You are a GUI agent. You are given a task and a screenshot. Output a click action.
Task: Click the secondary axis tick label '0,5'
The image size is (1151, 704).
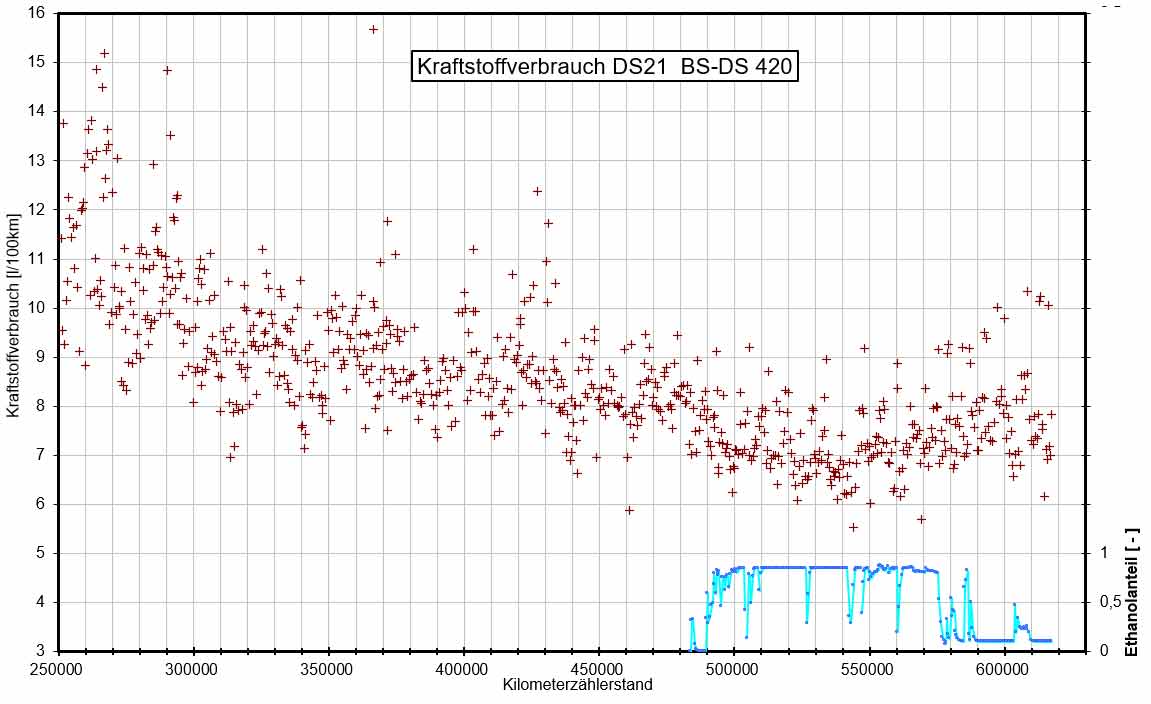tap(1109, 602)
